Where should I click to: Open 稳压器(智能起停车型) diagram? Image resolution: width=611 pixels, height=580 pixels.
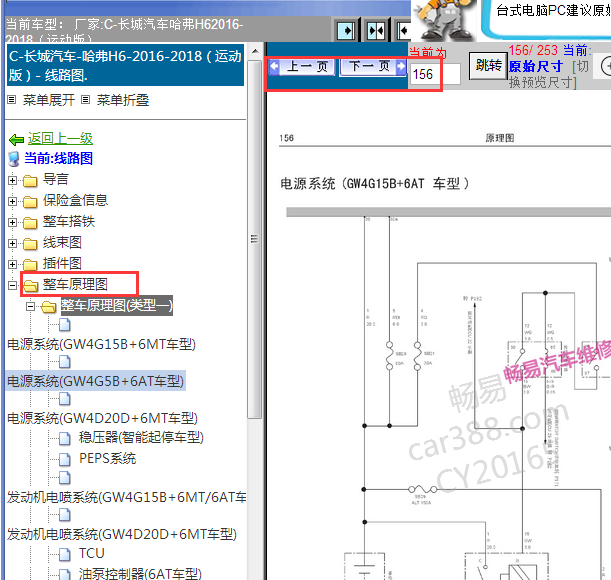pyautogui.click(x=141, y=438)
